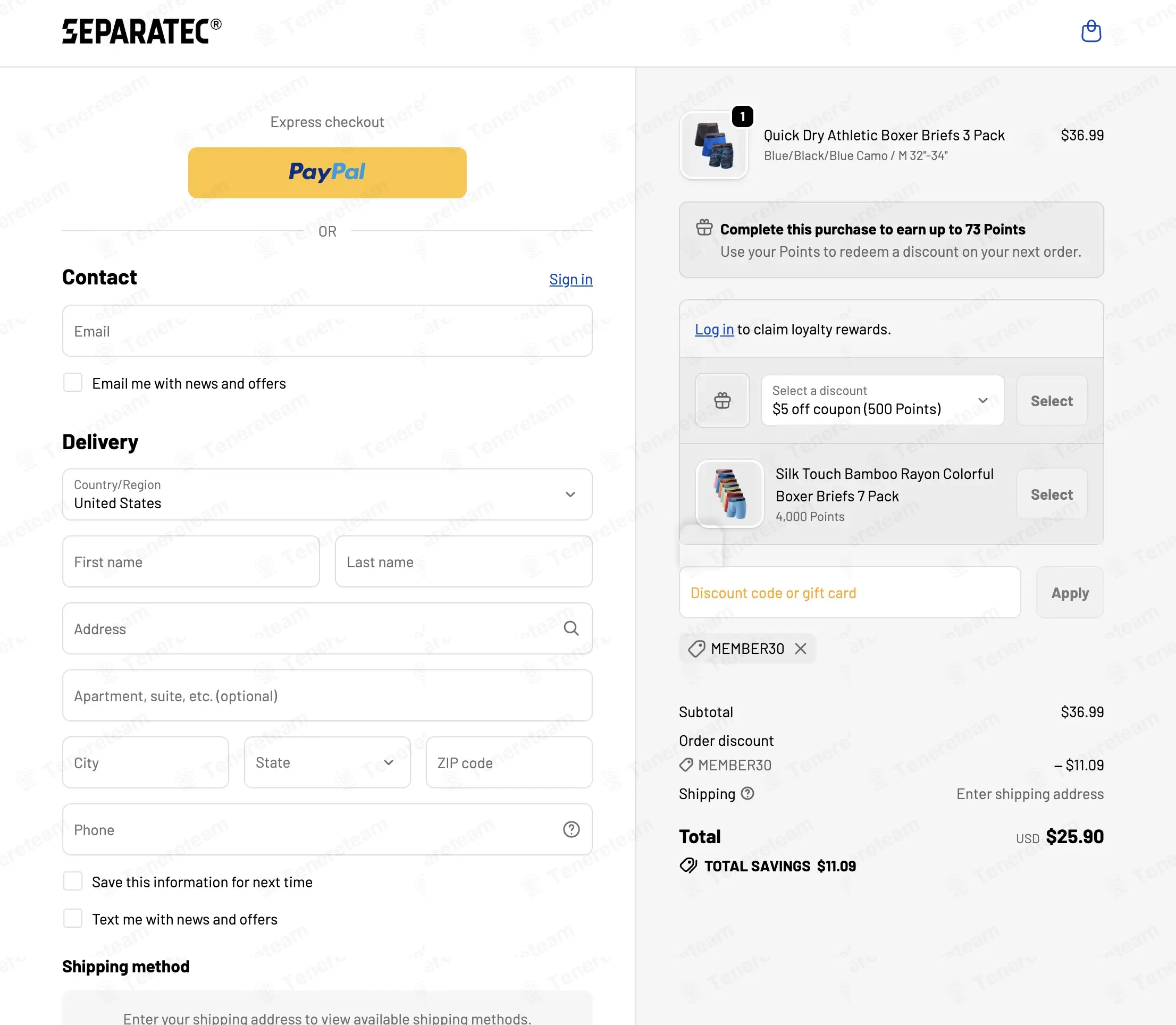
Task: Click the Quick Dry Athletic Boxer Briefs title
Action: click(884, 136)
